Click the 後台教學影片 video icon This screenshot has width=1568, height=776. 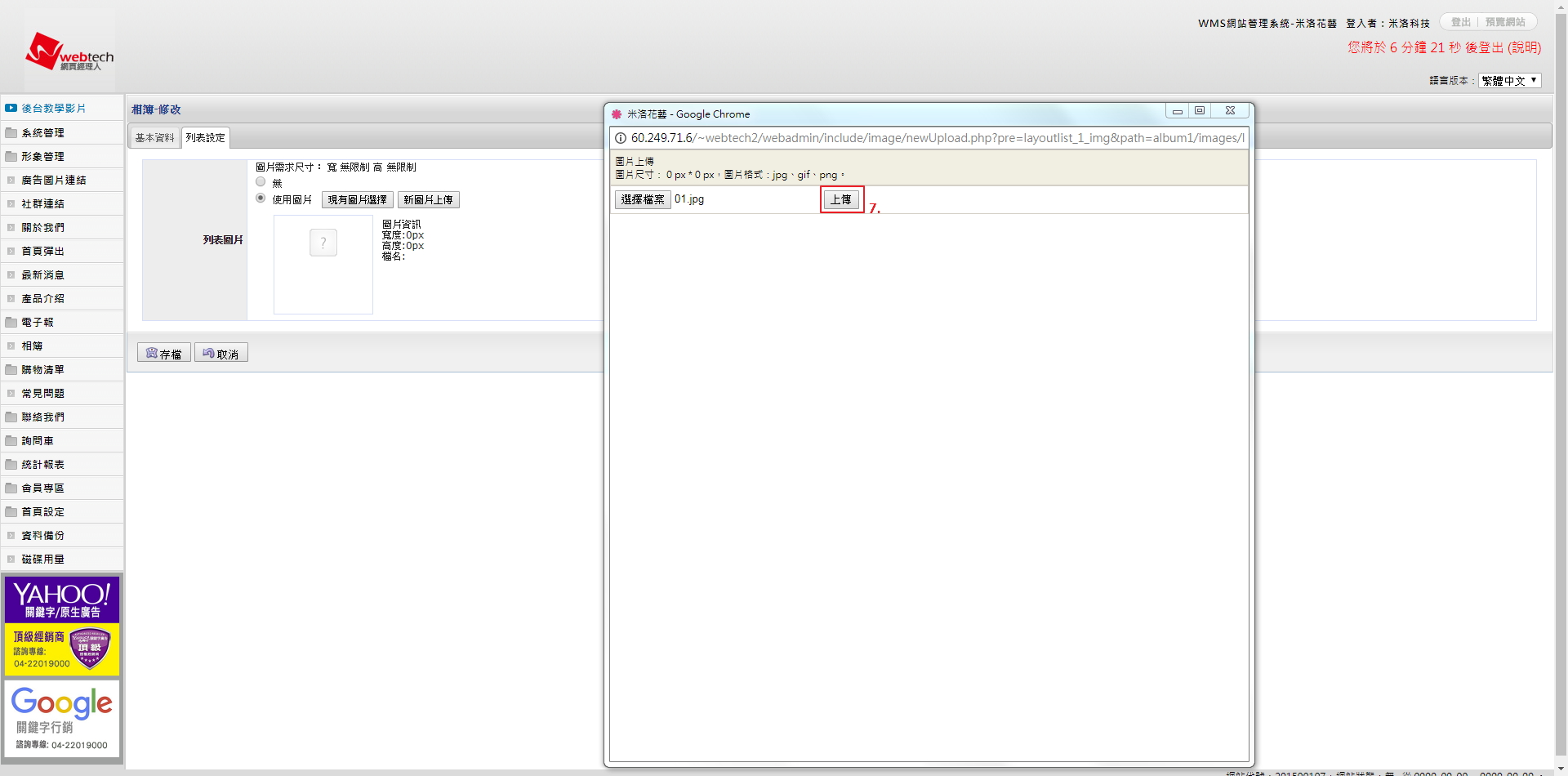(11, 108)
